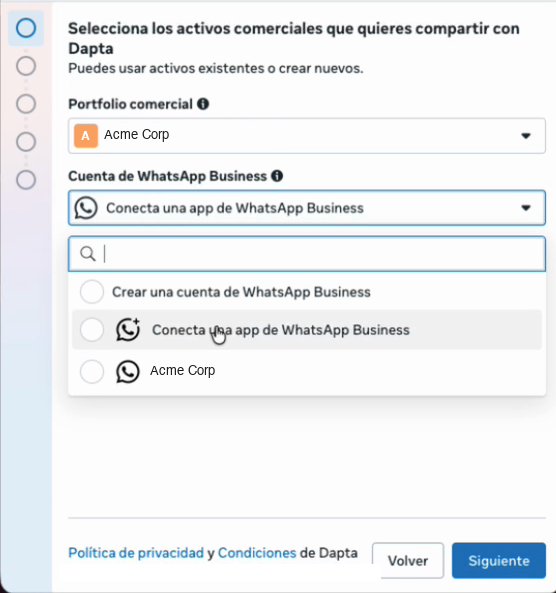Viewport: 556px width, 593px height.
Task: Open the Política de privacidad link
Action: pyautogui.click(x=136, y=553)
